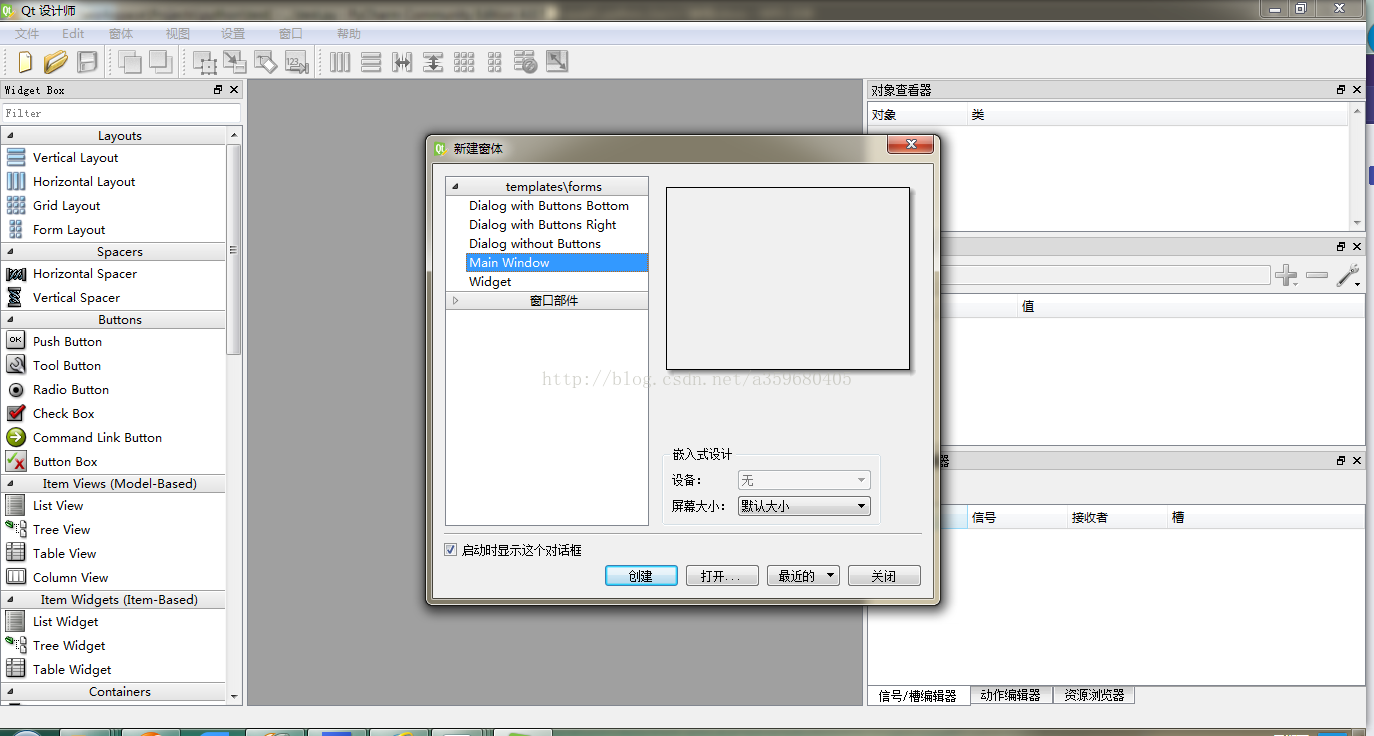Open the 文件 menu

tap(27, 34)
